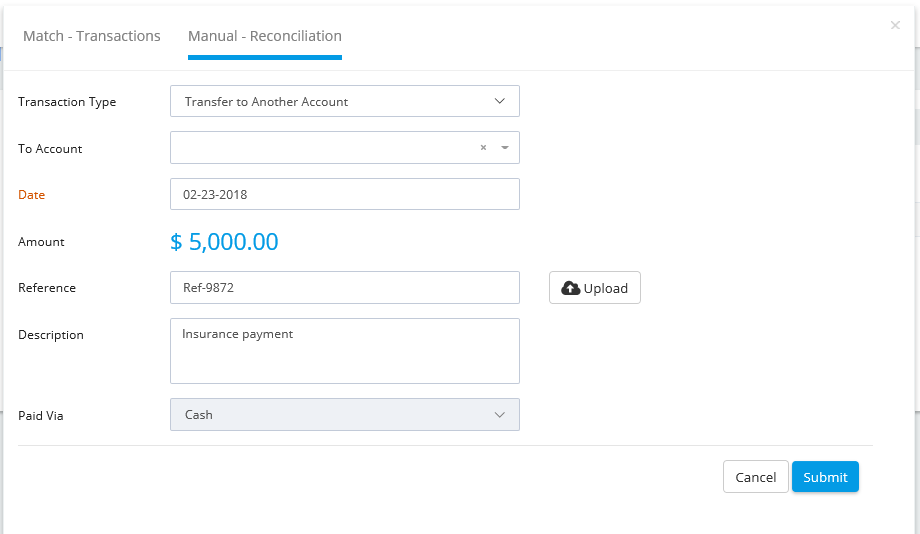Click the cloud upload icon
The image size is (920, 534).
[570, 288]
